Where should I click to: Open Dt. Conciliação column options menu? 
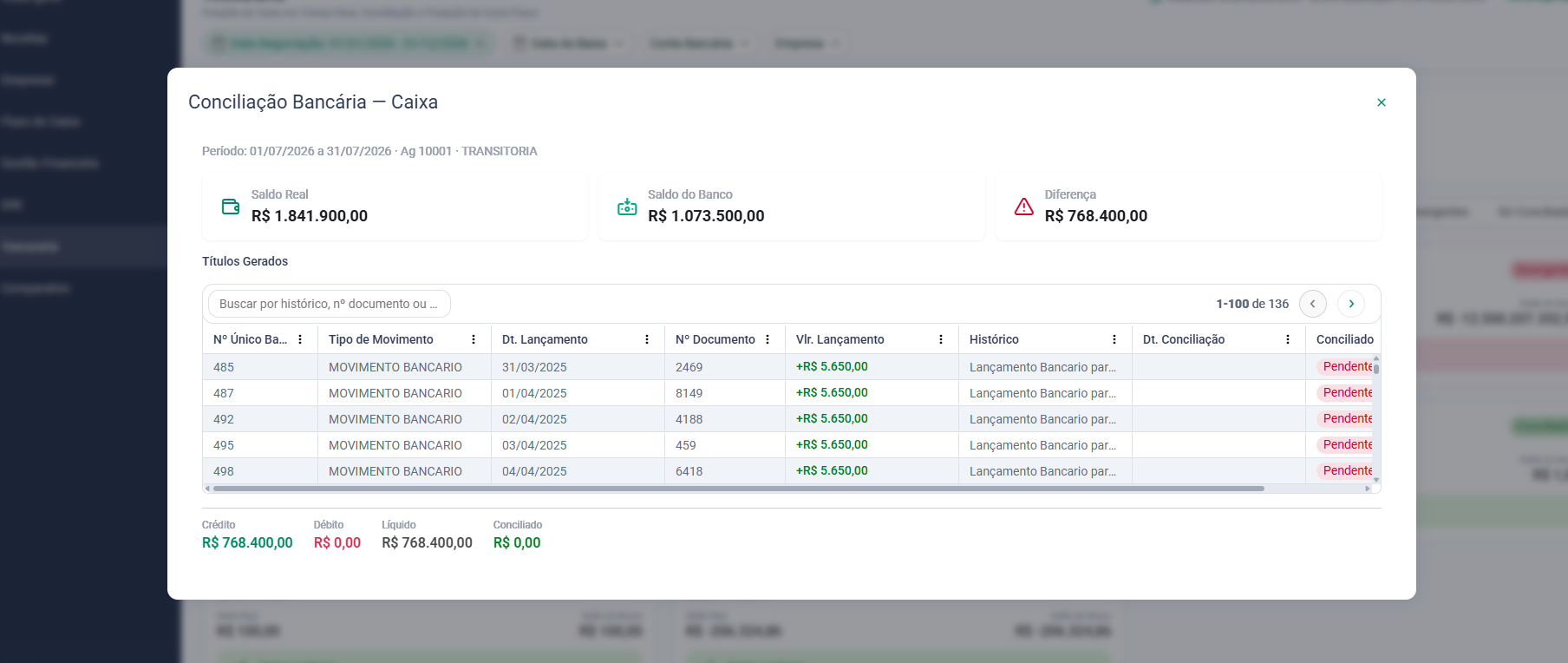(1288, 339)
